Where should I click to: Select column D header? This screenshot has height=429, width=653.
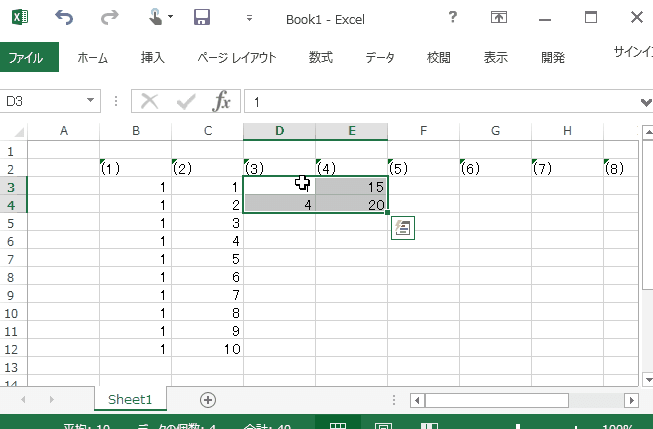click(x=279, y=131)
